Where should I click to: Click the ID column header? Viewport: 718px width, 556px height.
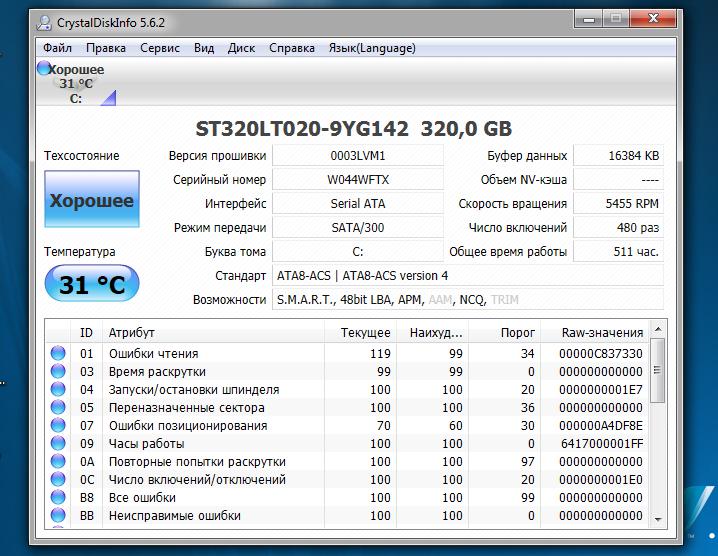[x=87, y=333]
